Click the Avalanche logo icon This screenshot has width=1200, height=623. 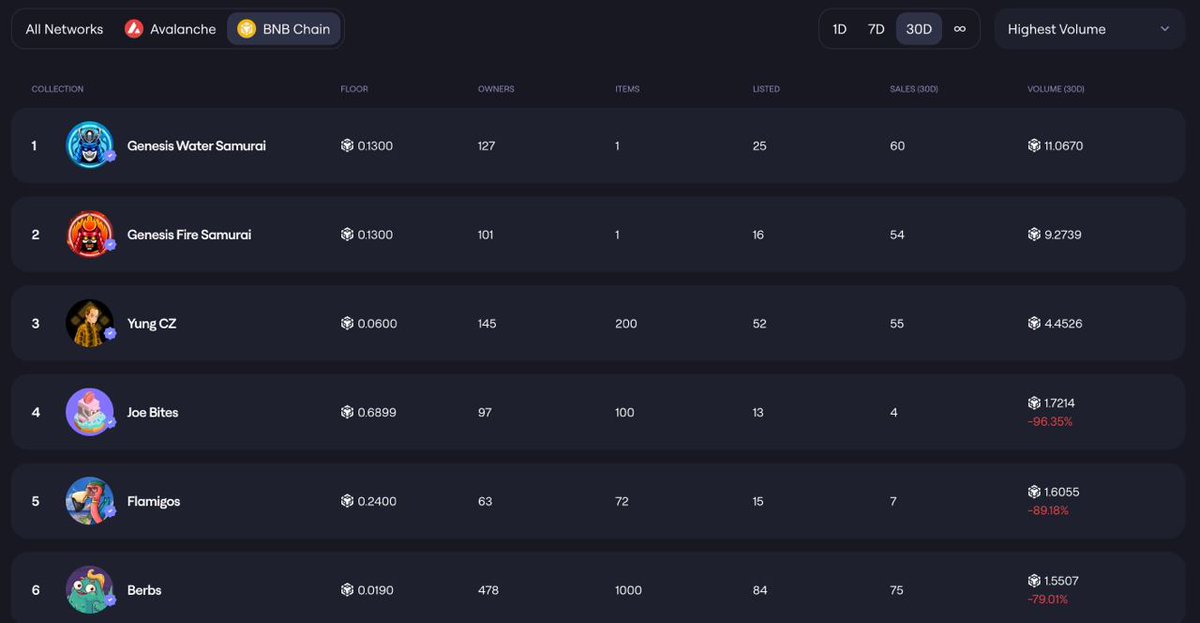pos(134,29)
